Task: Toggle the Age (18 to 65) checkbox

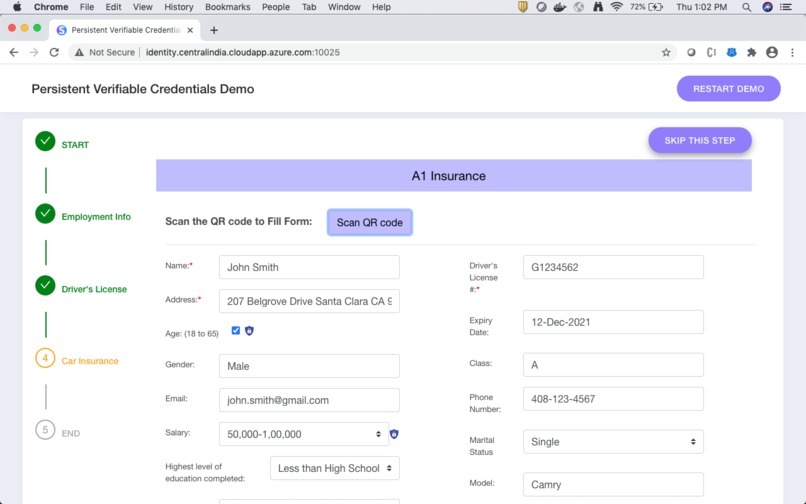Action: click(x=235, y=331)
